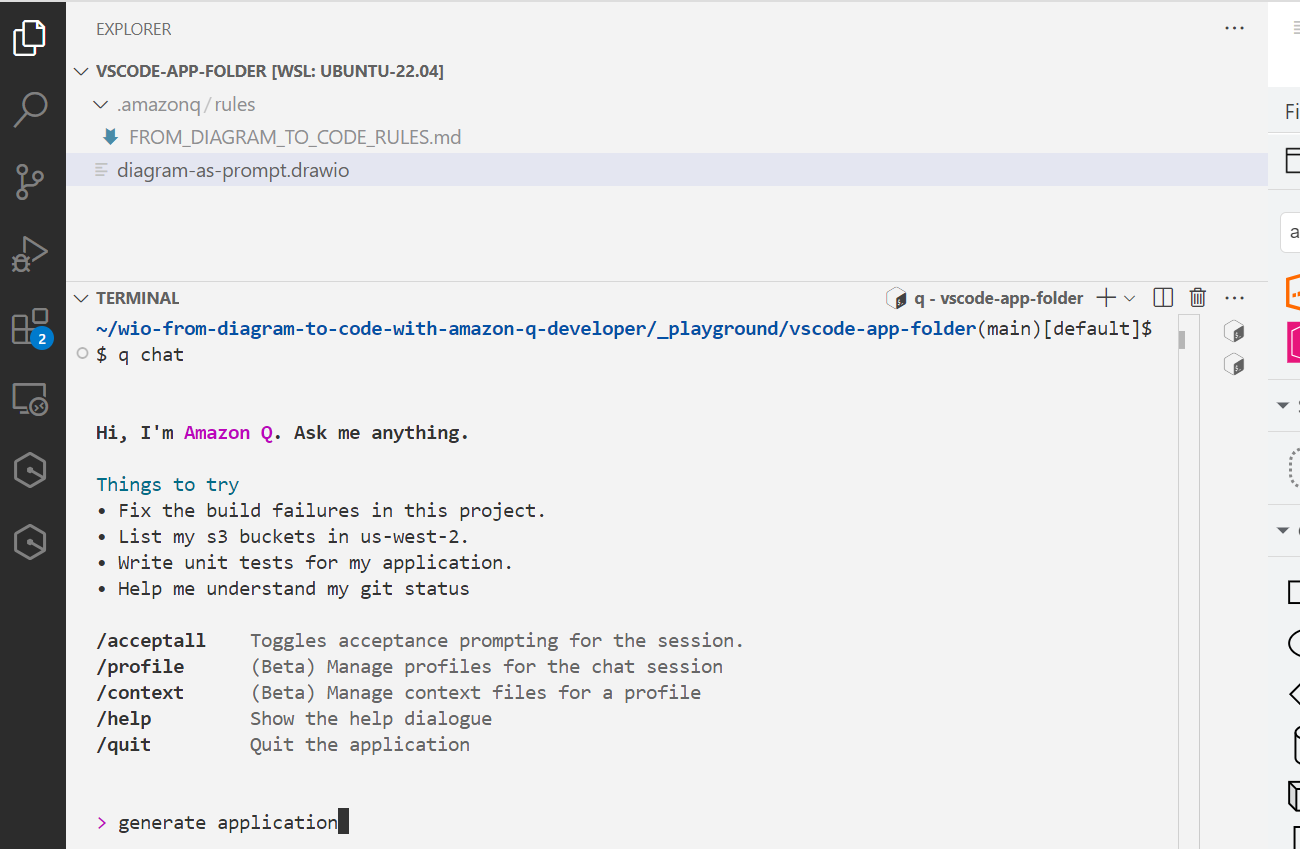Open the launch profile dropdown next to the plus

click(1130, 298)
